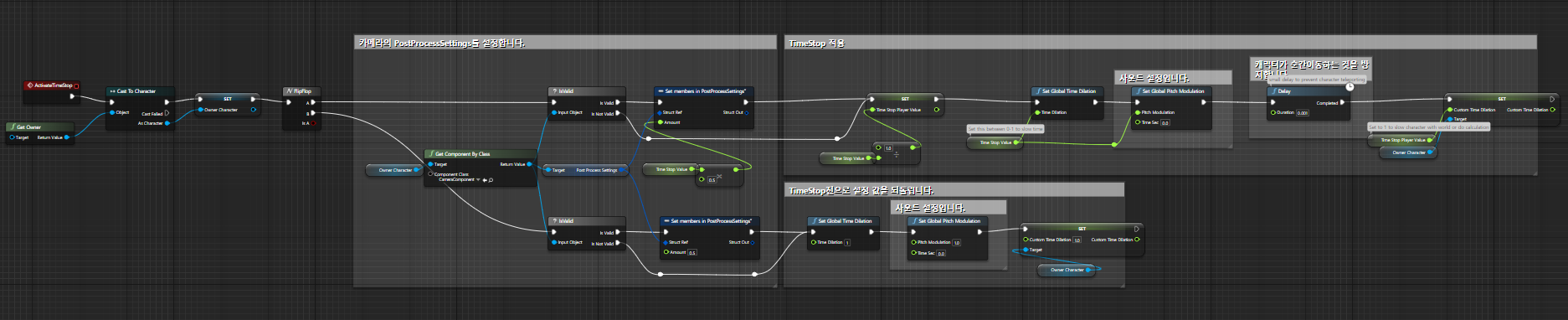Image resolution: width=1568 pixels, height=320 pixels.
Task: Select the Cast To Character node title
Action: 141,90
